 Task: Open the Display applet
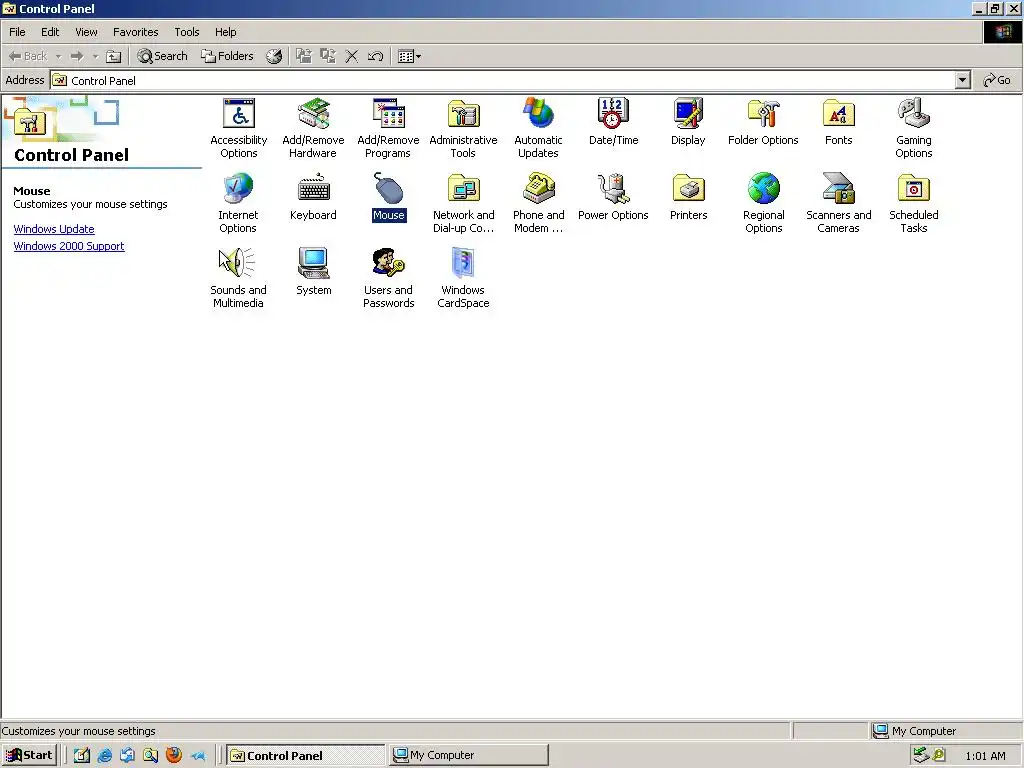[x=688, y=122]
